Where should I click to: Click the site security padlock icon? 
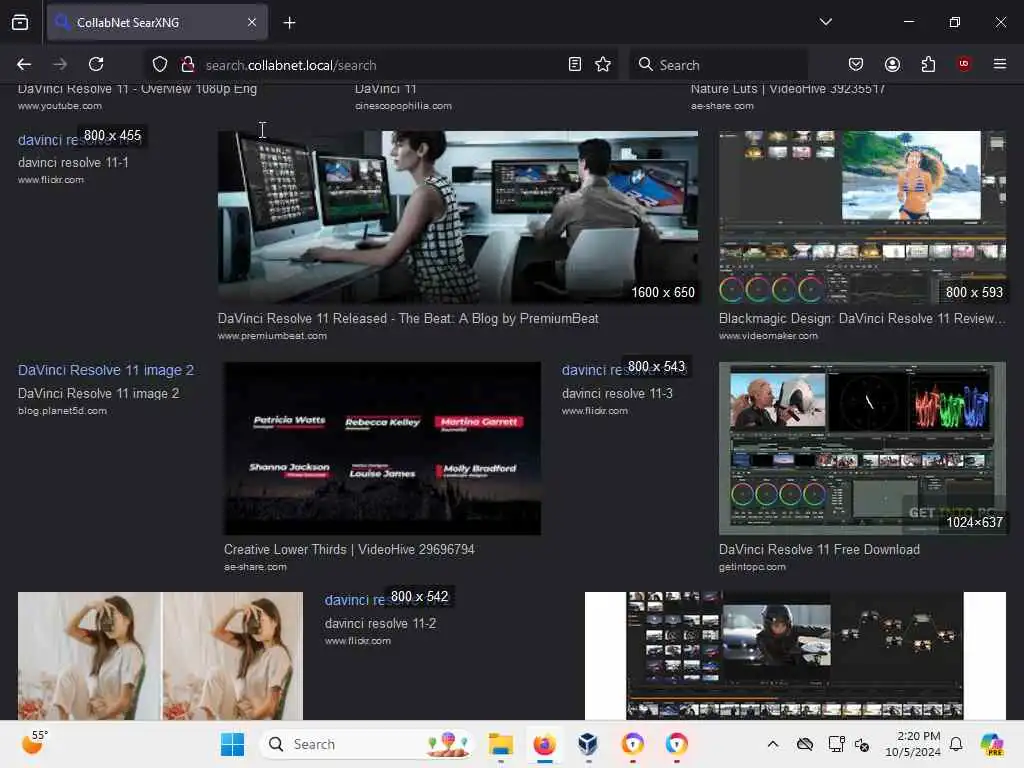tap(188, 64)
